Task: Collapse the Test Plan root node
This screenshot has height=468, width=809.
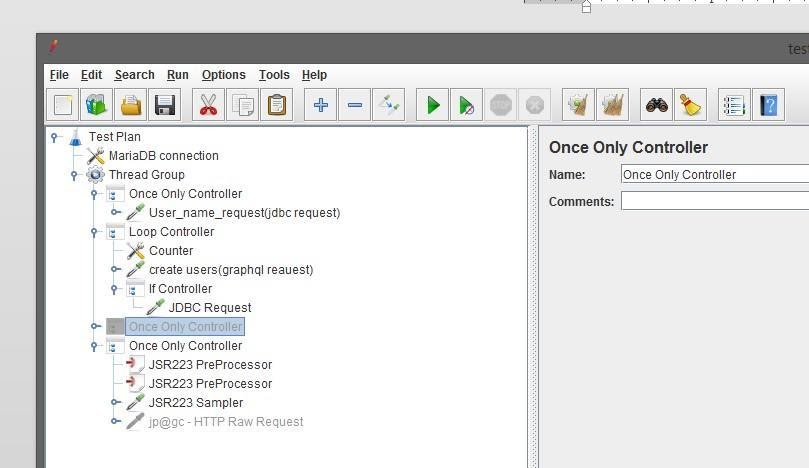Action: click(54, 137)
